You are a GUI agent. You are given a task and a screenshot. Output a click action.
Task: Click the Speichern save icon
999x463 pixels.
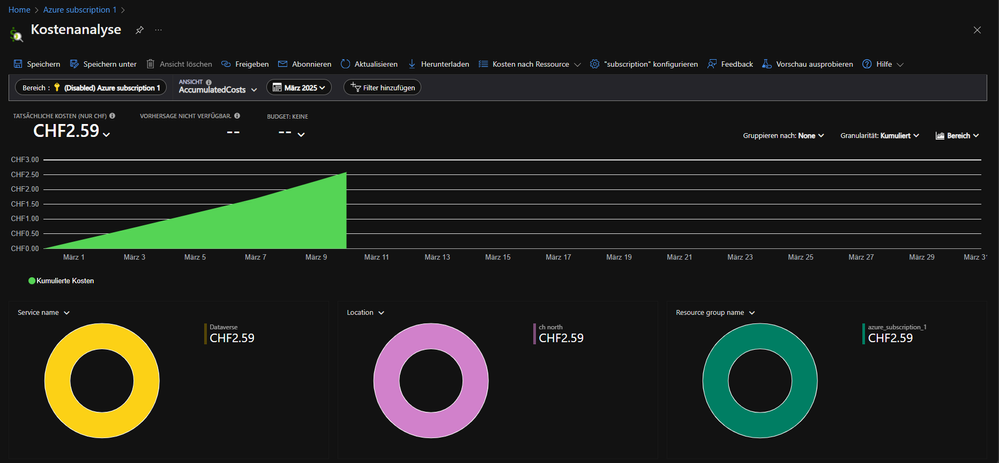(x=18, y=64)
